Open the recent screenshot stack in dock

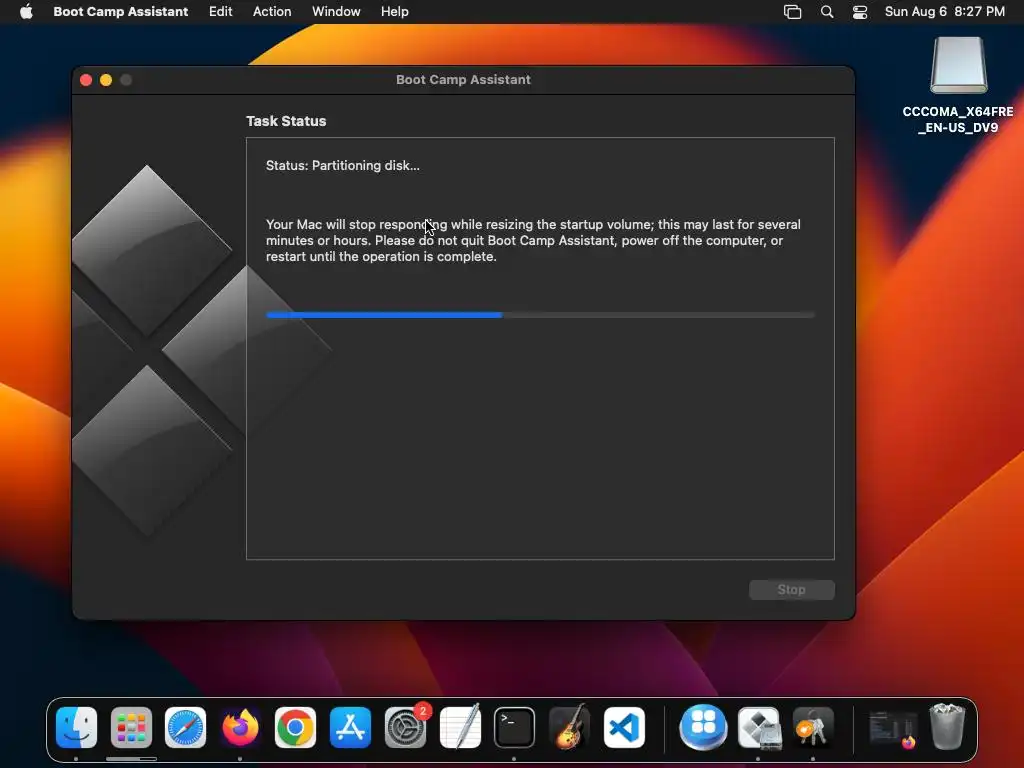[x=892, y=729]
